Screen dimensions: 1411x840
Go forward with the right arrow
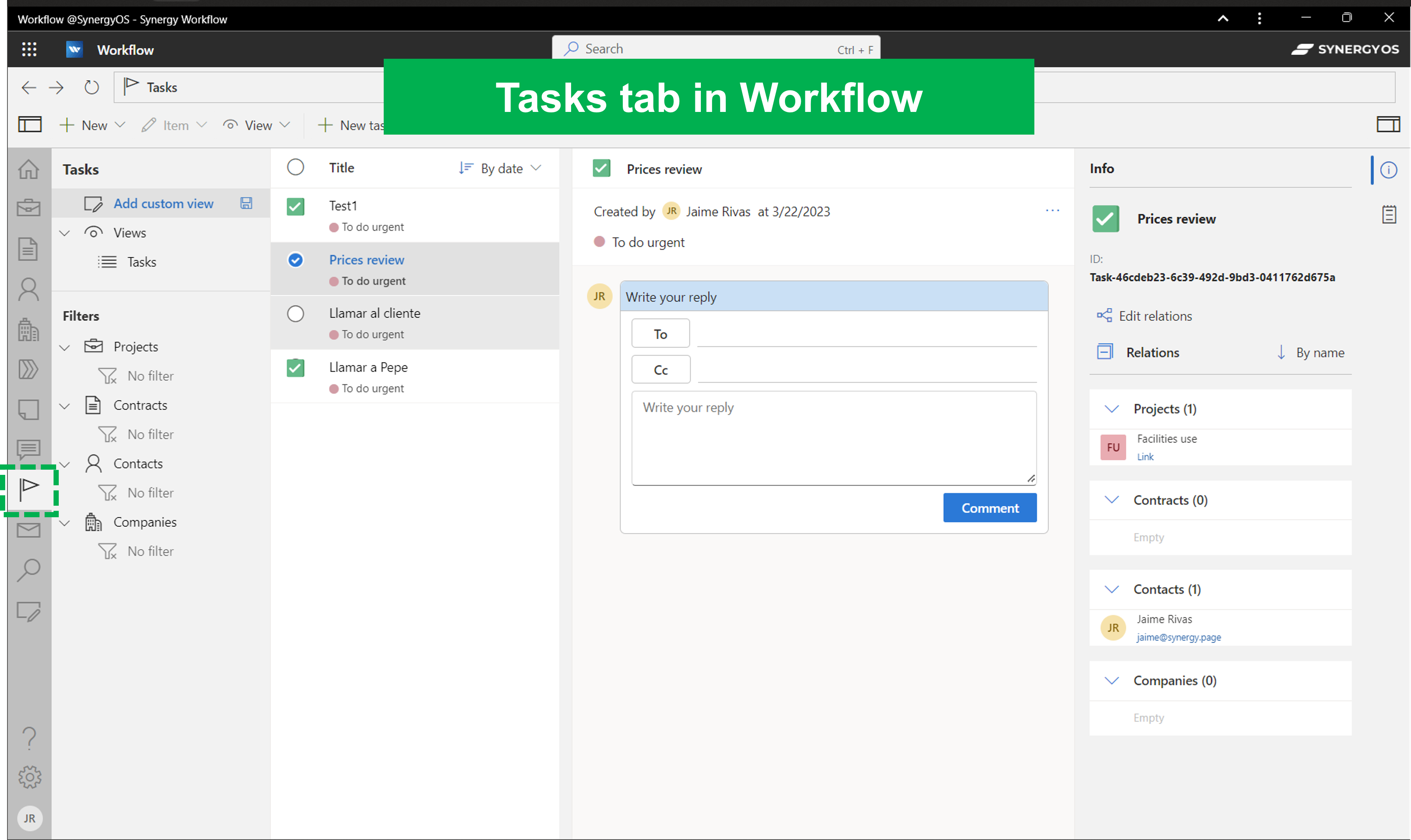click(56, 87)
